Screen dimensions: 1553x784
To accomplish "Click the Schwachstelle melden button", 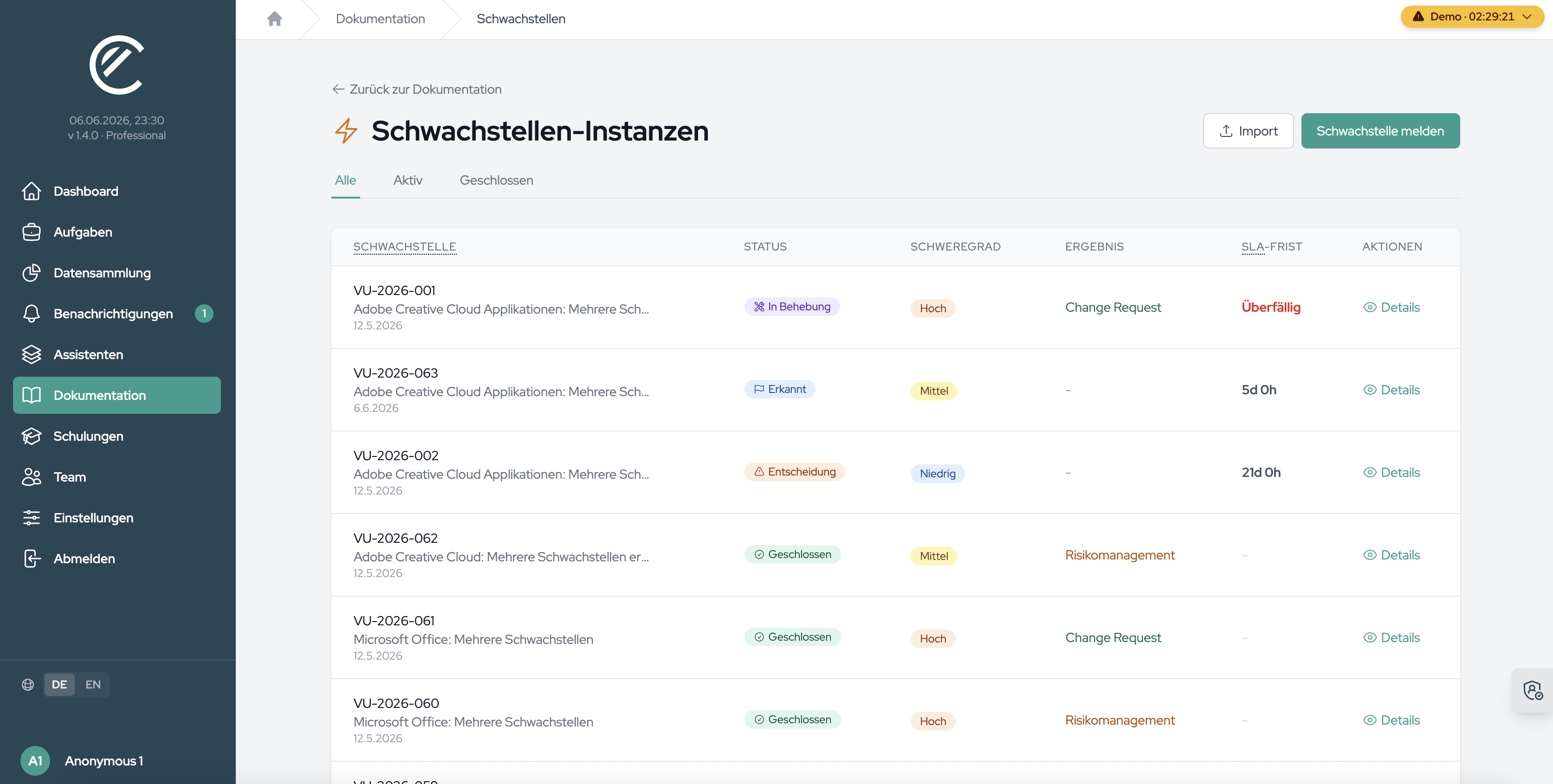I will point(1380,131).
